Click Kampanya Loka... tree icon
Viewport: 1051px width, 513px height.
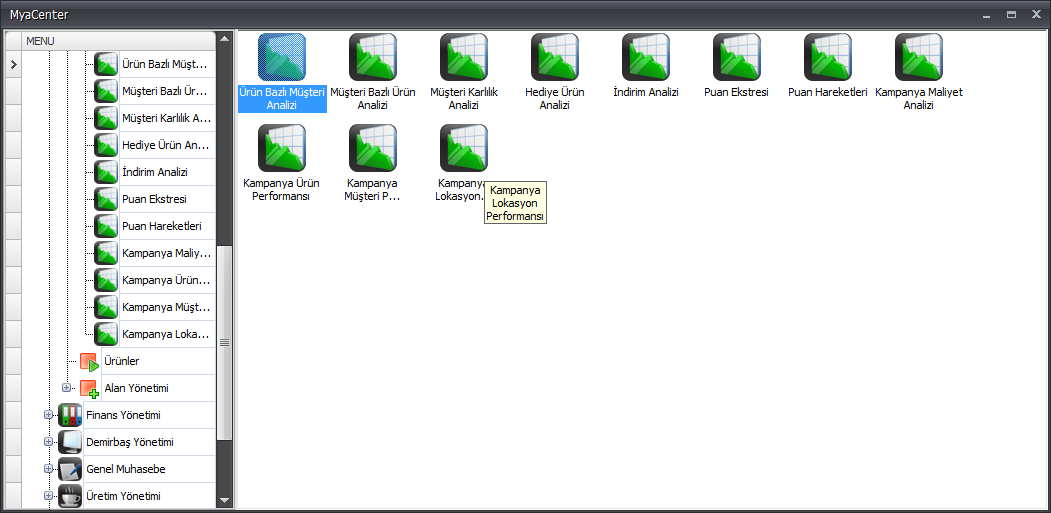coord(106,334)
